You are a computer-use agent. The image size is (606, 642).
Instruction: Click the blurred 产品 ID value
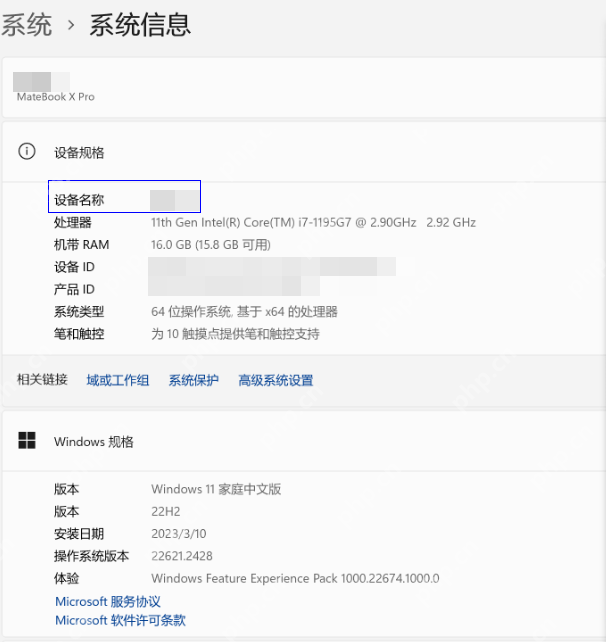click(x=234, y=286)
